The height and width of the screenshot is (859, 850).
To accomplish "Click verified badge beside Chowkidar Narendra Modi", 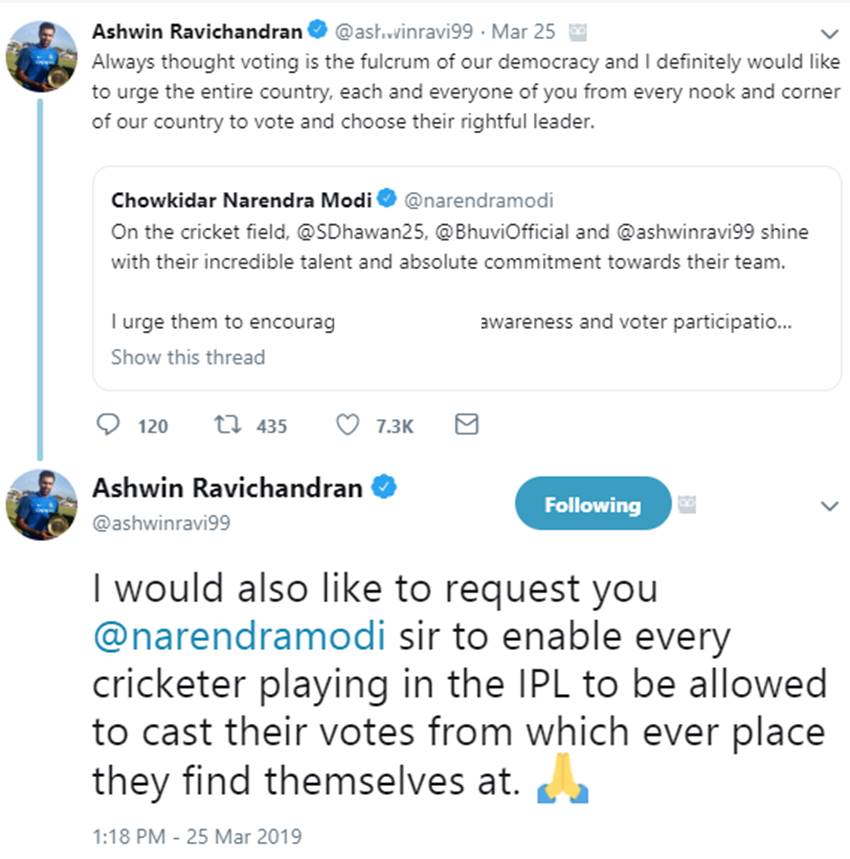I will (387, 198).
